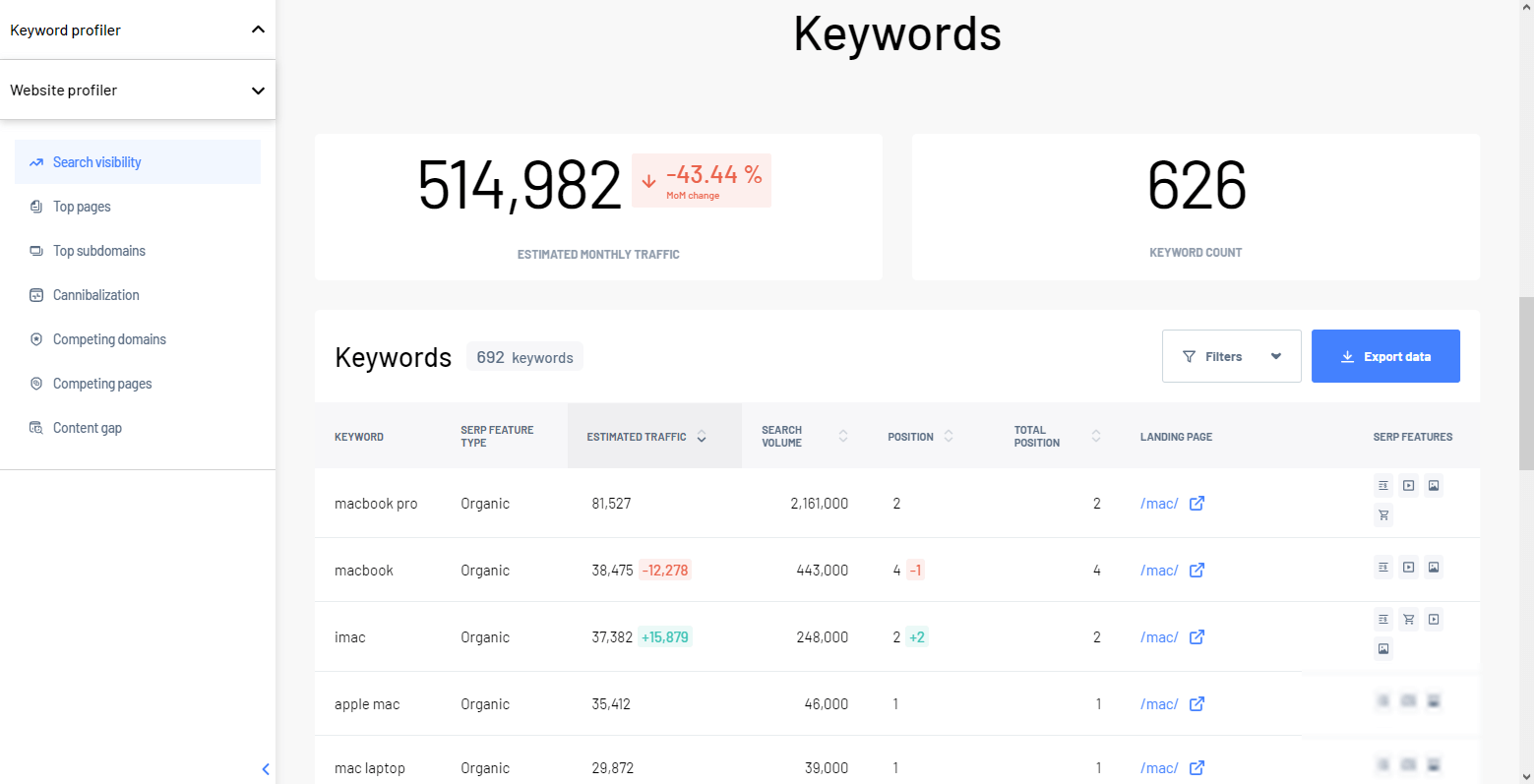Image resolution: width=1534 pixels, height=784 pixels.
Task: Open Content gap report
Action: 88,428
